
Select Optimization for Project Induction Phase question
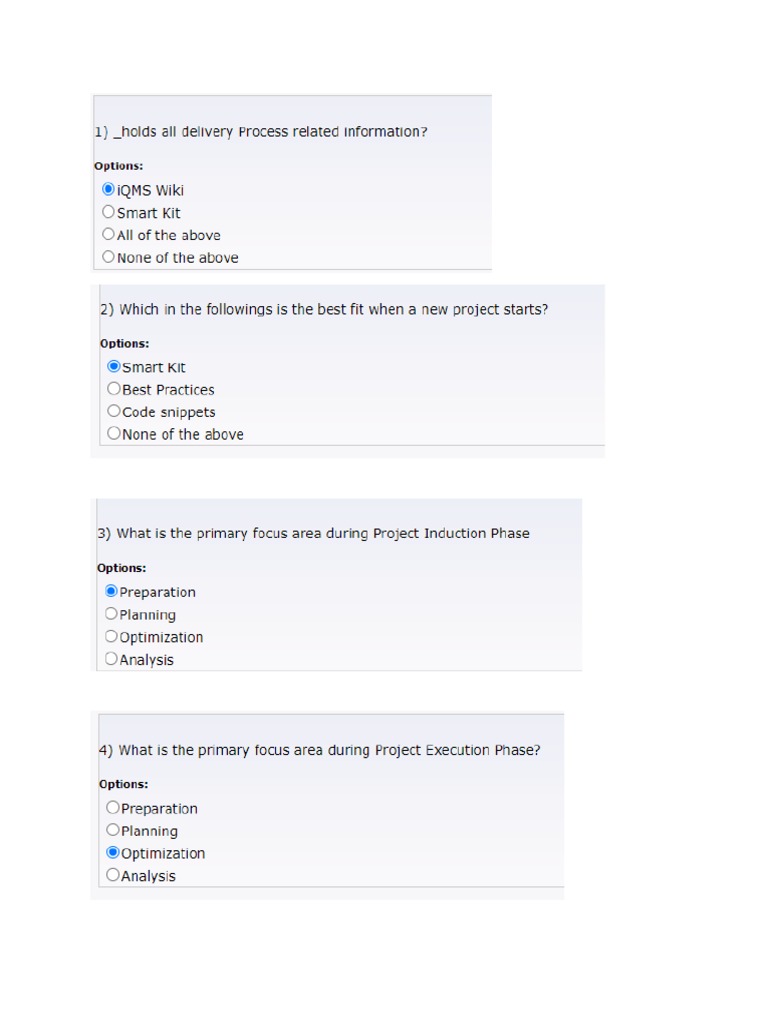click(111, 636)
